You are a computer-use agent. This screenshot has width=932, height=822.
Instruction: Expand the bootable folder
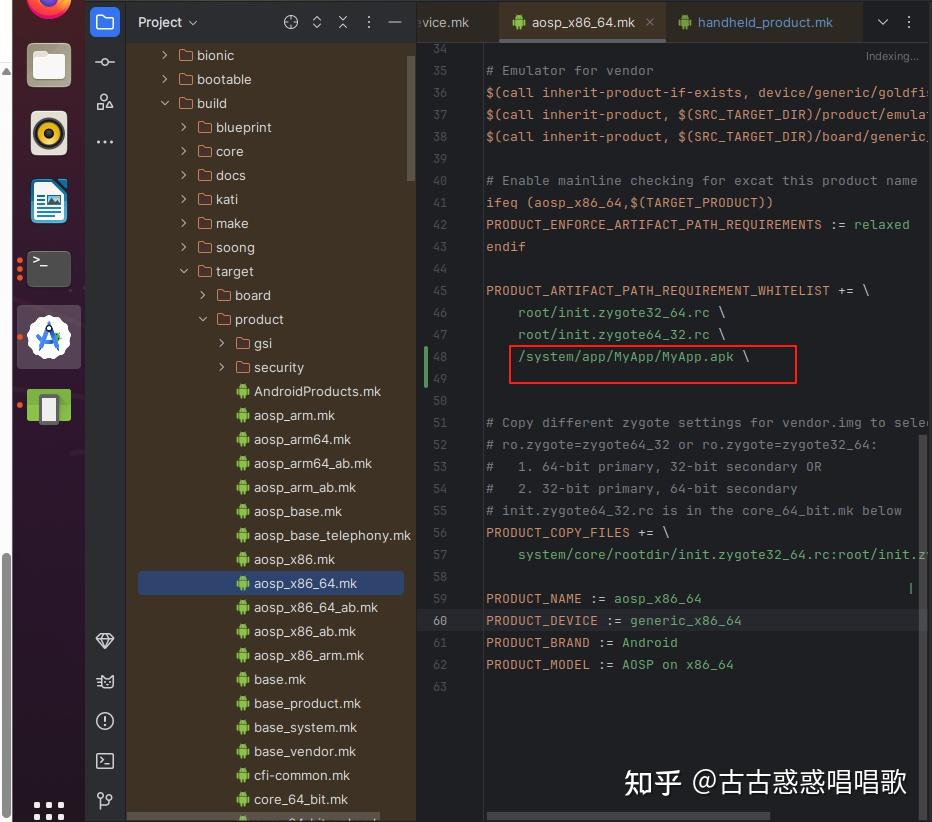click(165, 79)
